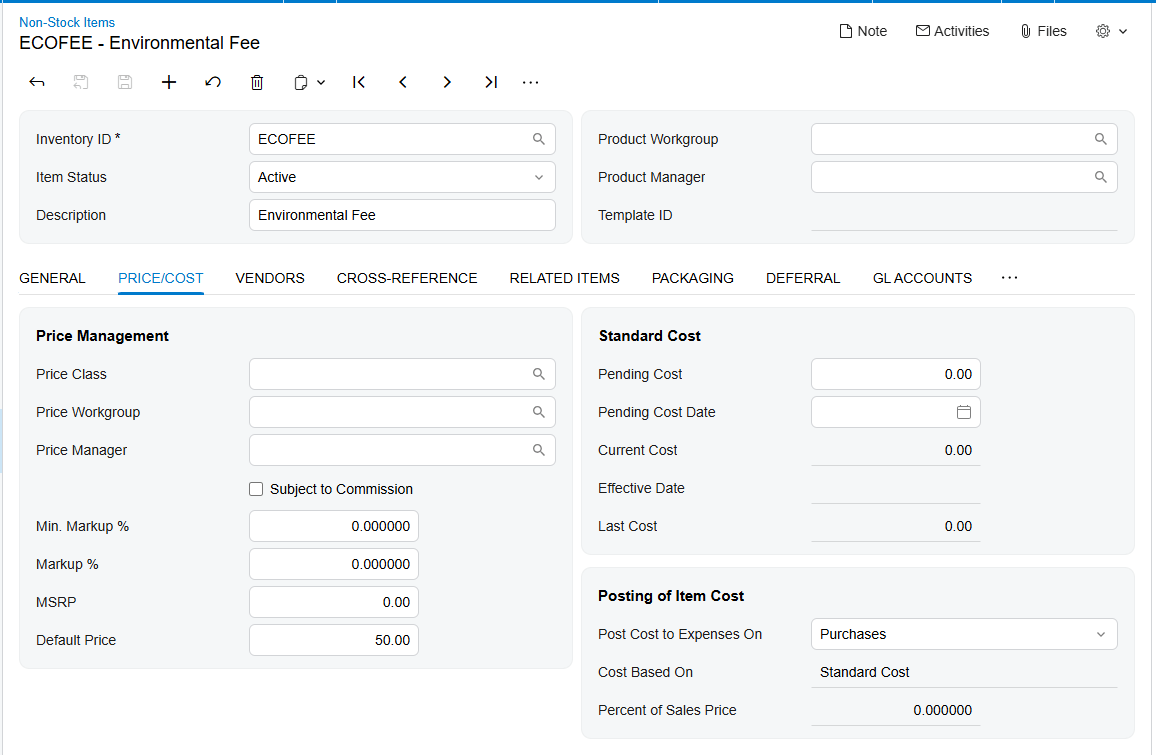Click the Non-Stock Items breadcrumb link
Viewport: 1156px width, 755px height.
point(67,22)
